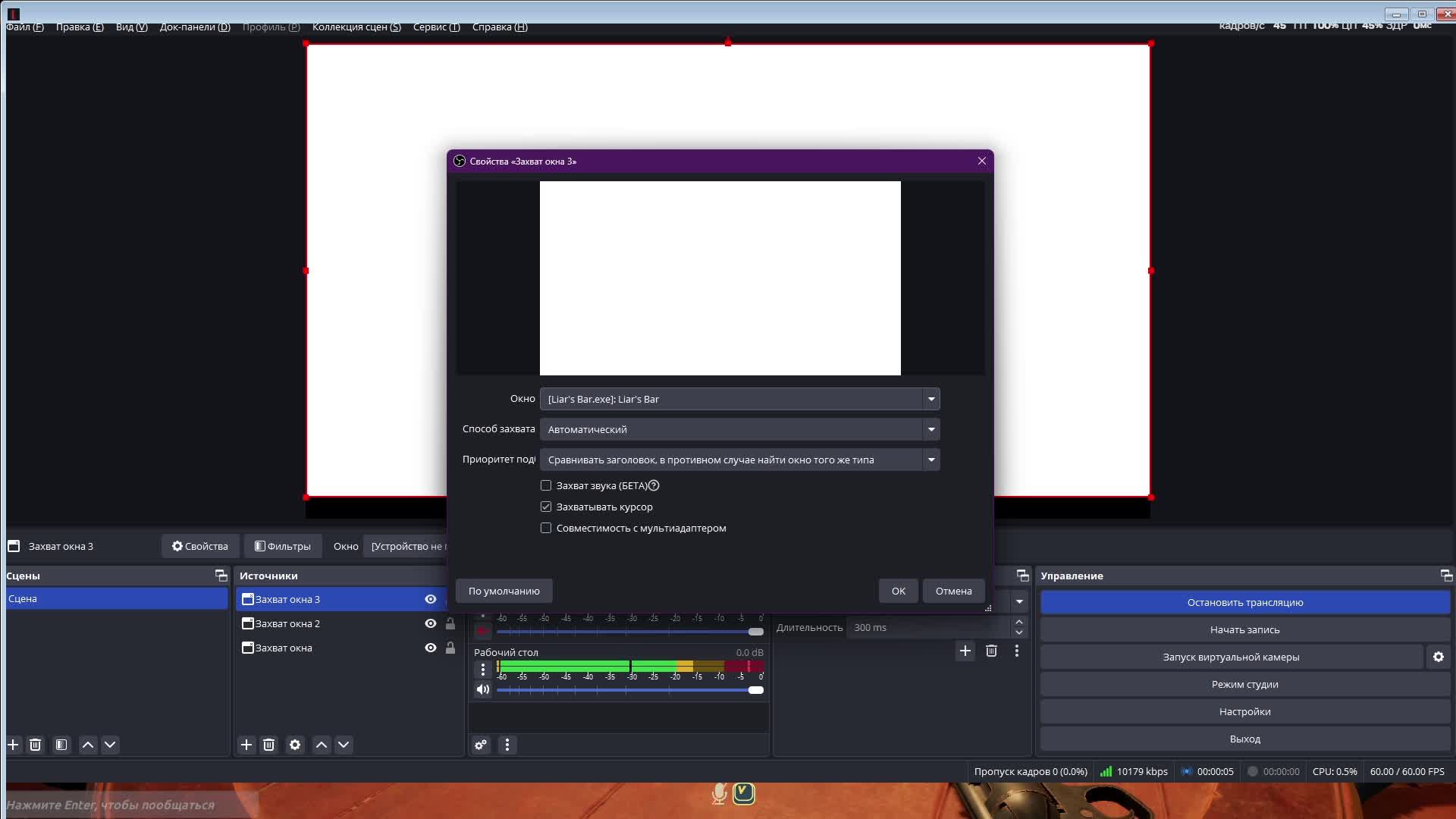This screenshot has height=819, width=1456.
Task: Click the По умолчанию button
Action: [x=504, y=591]
